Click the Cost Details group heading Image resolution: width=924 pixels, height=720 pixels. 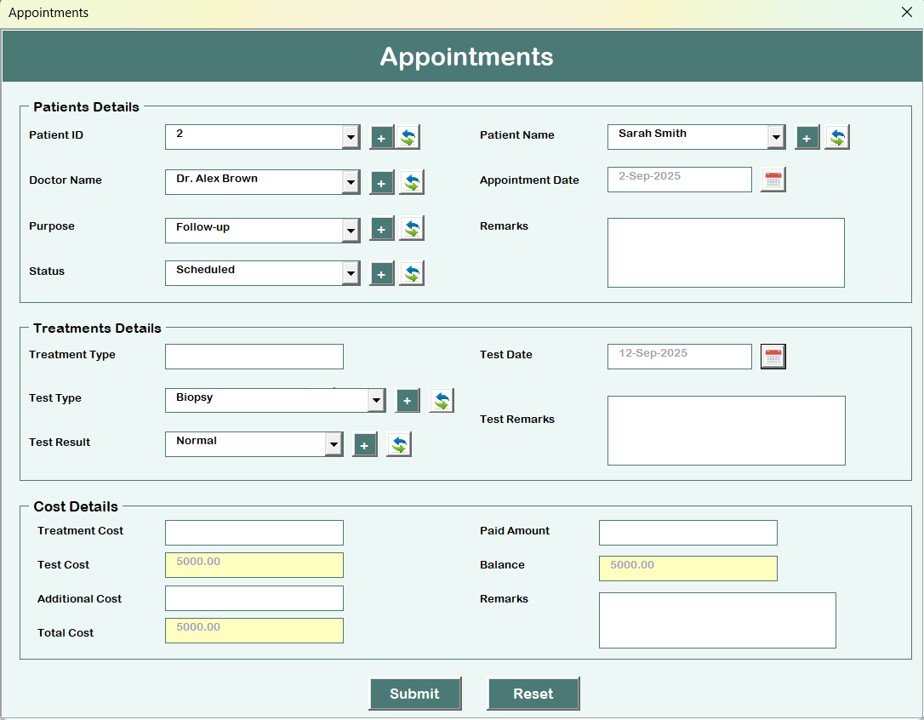pyautogui.click(x=75, y=507)
